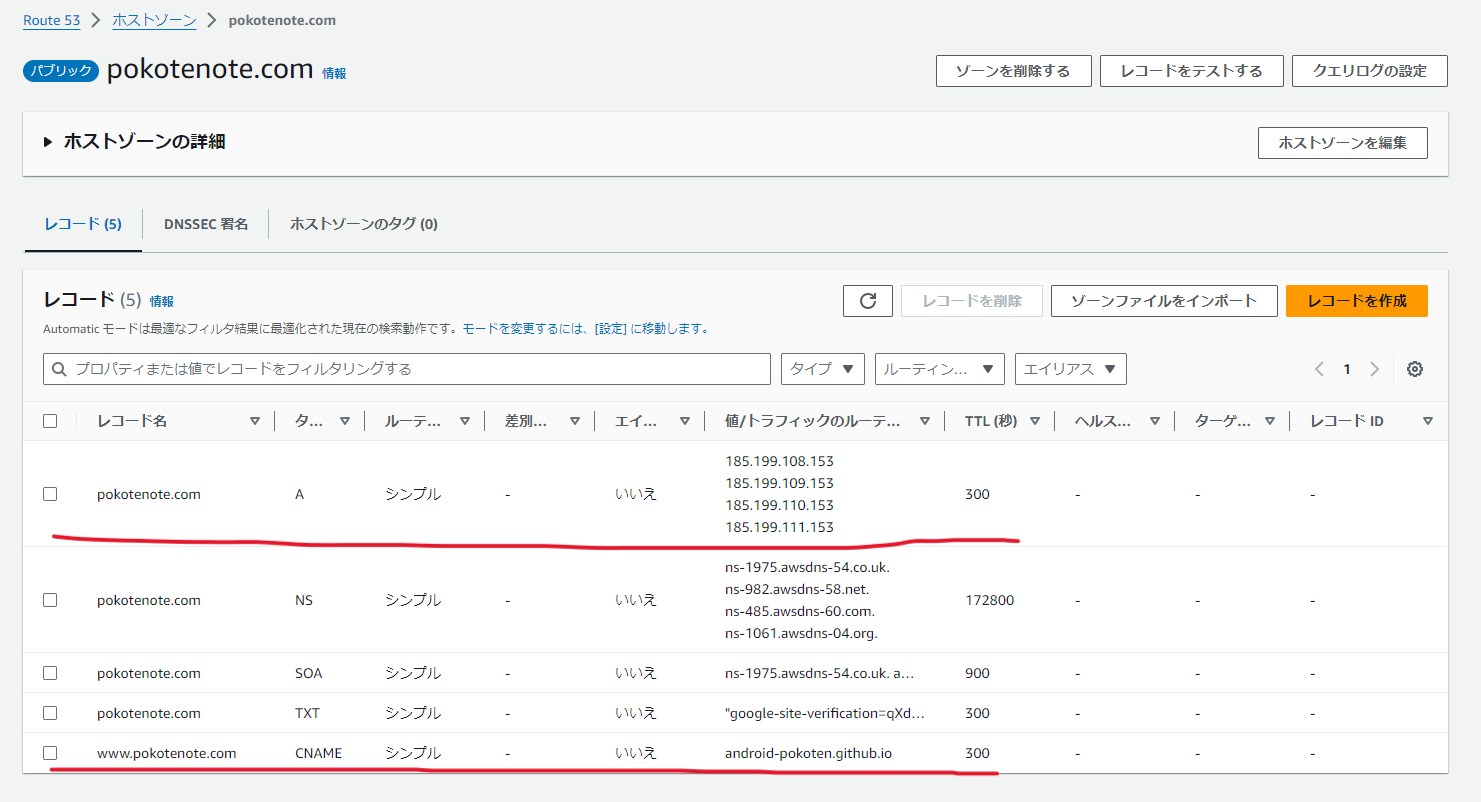This screenshot has width=1481, height=802.
Task: Open the タイプ filter dropdown
Action: pos(822,369)
